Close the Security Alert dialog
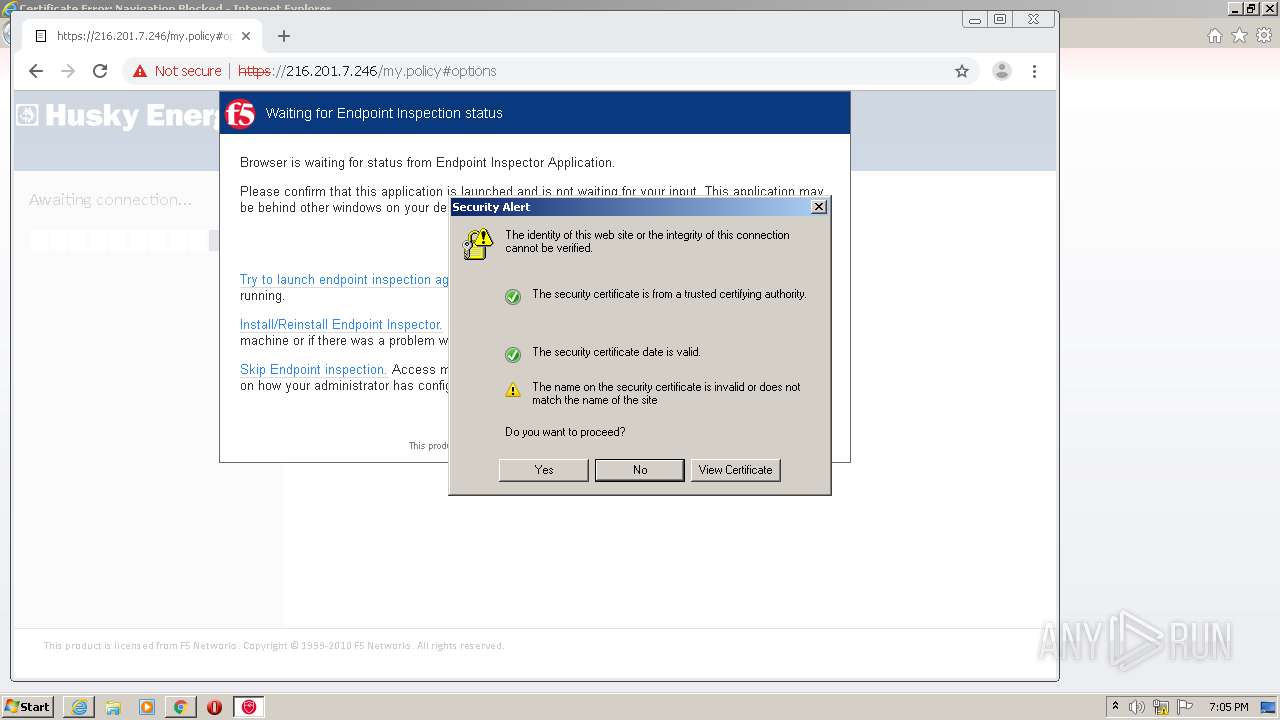 click(x=819, y=207)
